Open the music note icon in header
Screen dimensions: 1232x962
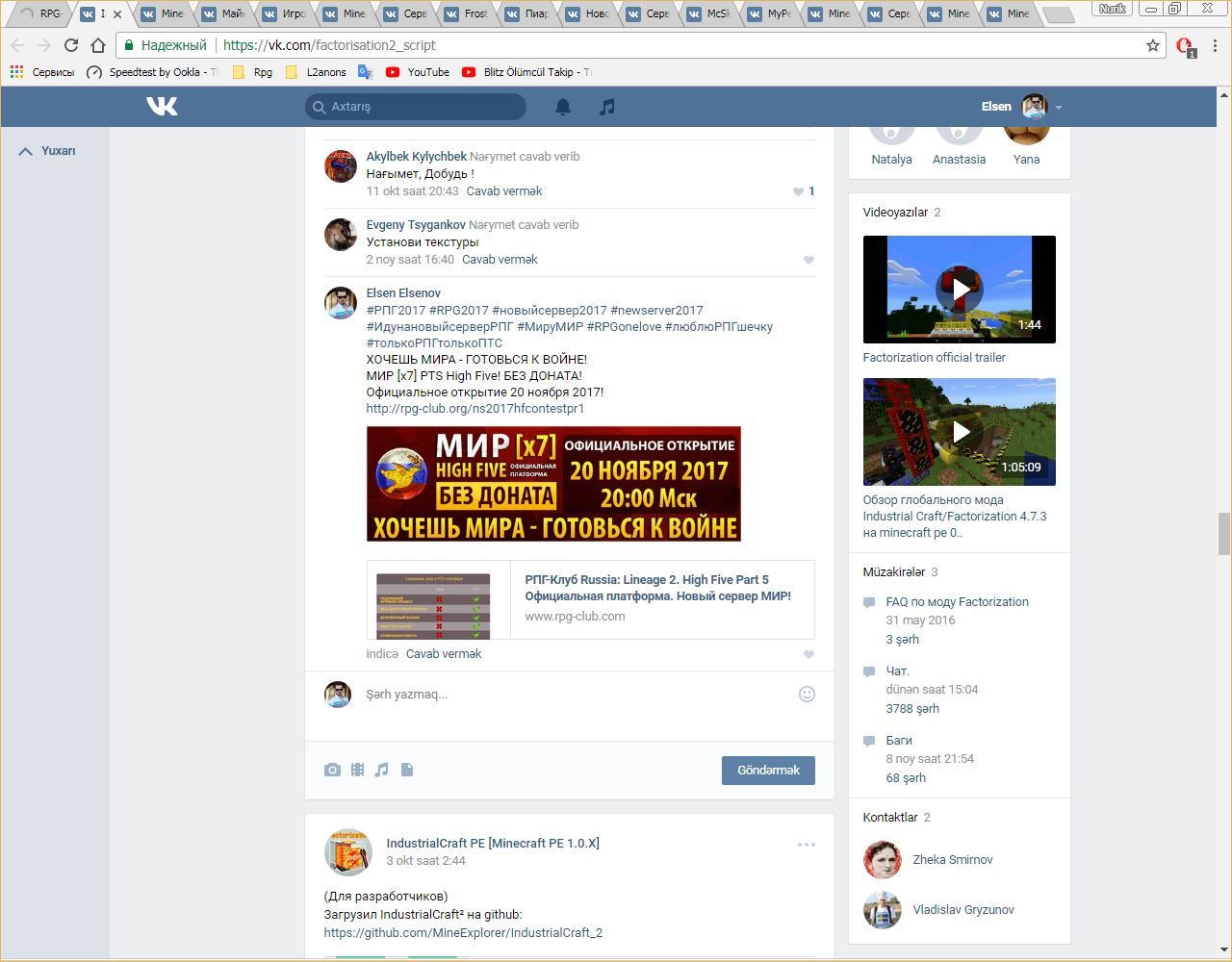(606, 107)
